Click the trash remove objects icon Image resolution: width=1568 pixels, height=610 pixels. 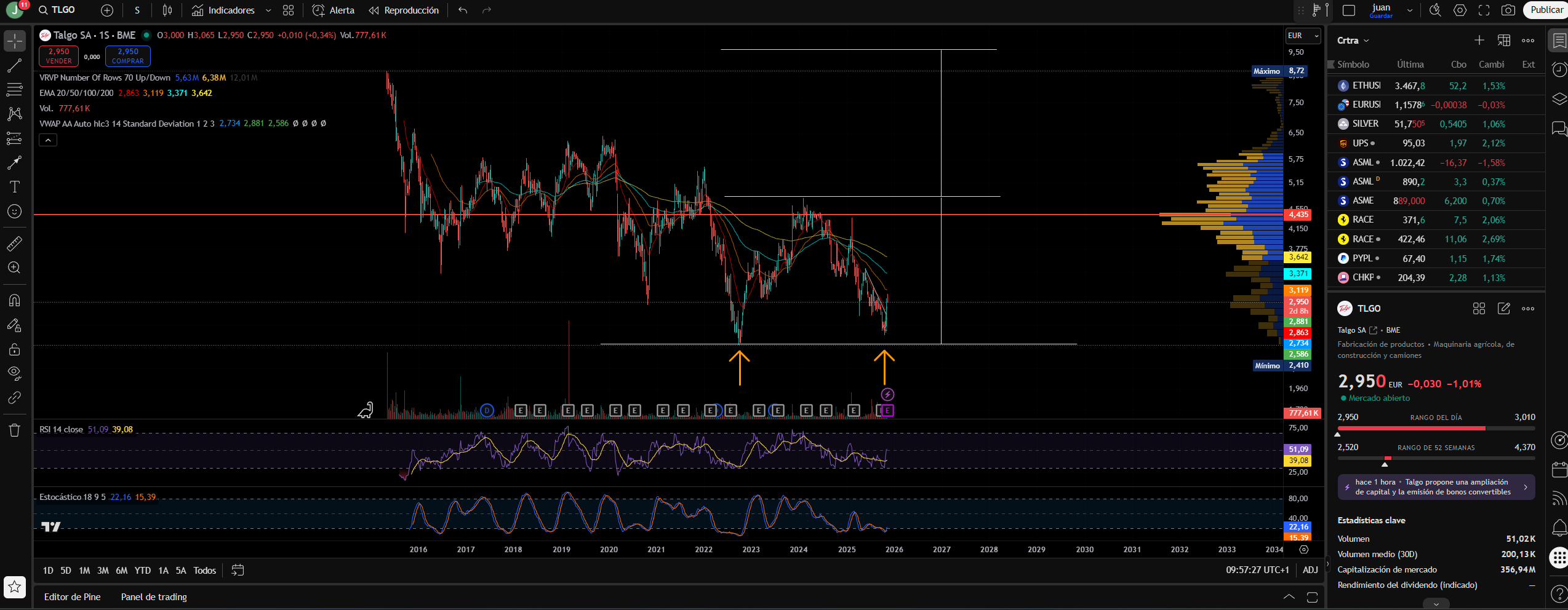[x=14, y=430]
